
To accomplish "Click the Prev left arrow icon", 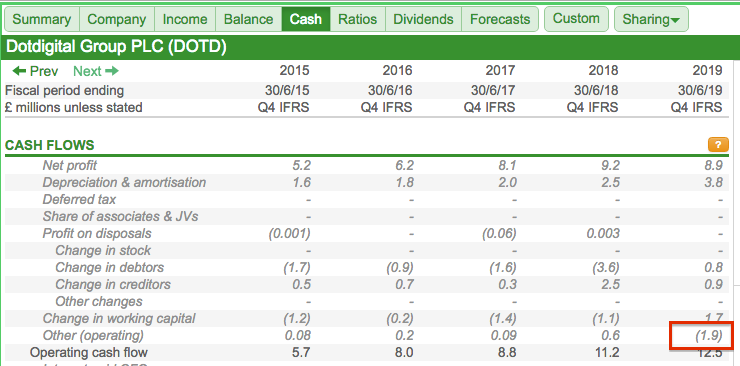I will [19, 71].
